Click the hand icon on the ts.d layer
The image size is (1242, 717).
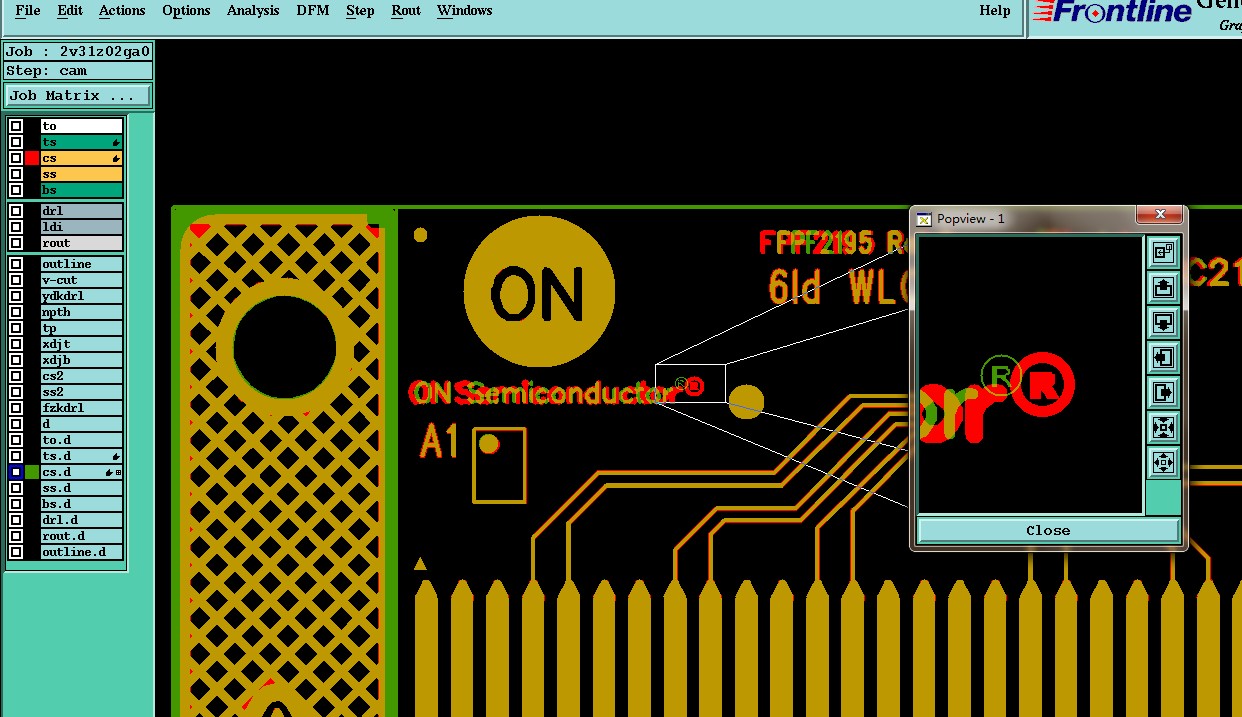[x=116, y=457]
